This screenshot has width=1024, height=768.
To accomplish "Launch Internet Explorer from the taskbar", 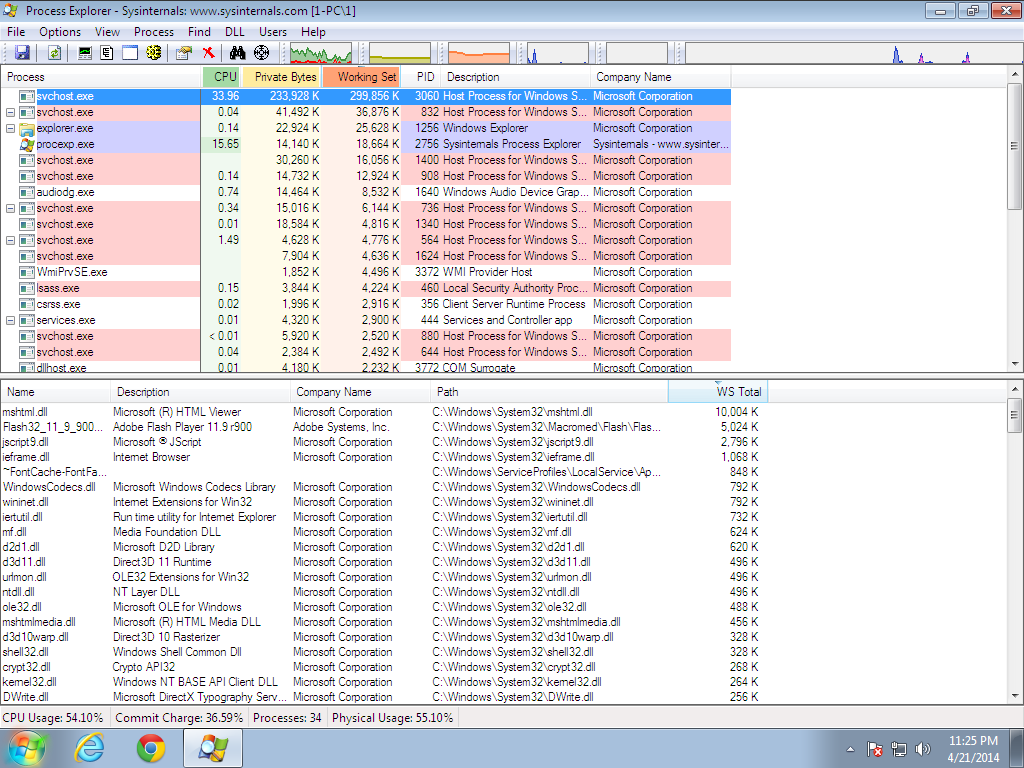I will (x=89, y=748).
